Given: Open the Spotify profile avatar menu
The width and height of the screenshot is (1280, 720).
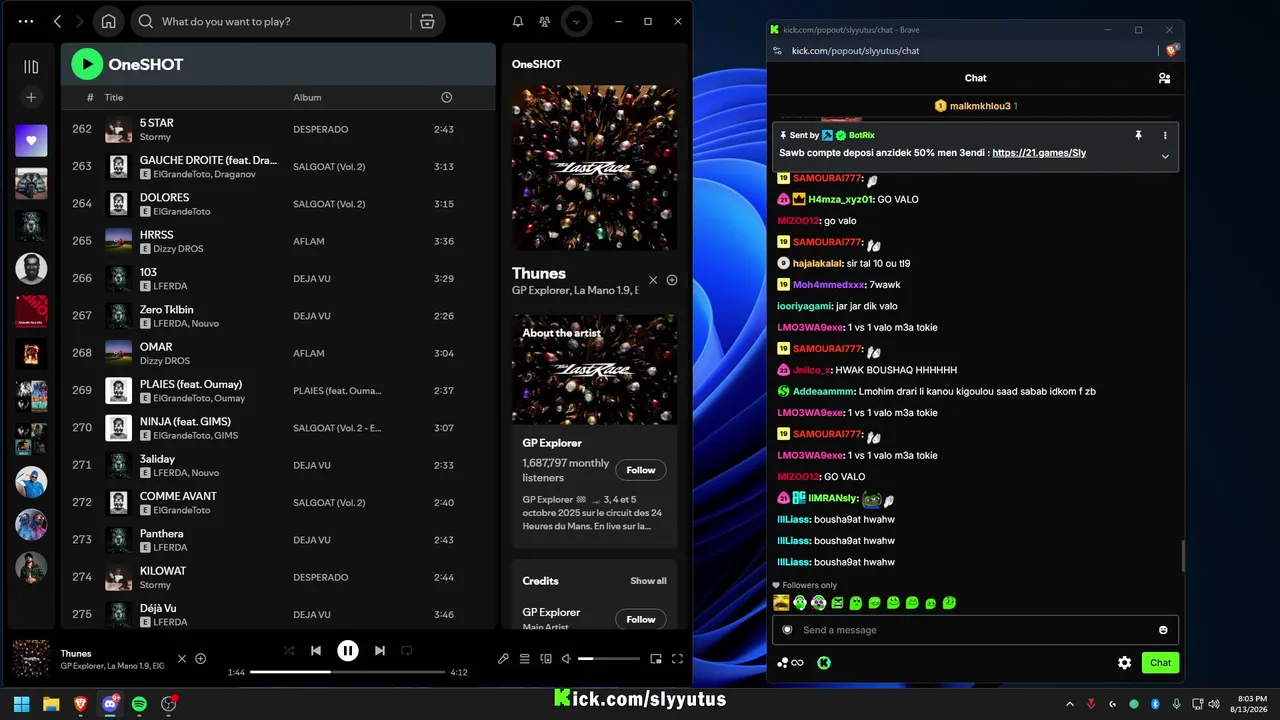Looking at the screenshot, I should click(x=575, y=21).
